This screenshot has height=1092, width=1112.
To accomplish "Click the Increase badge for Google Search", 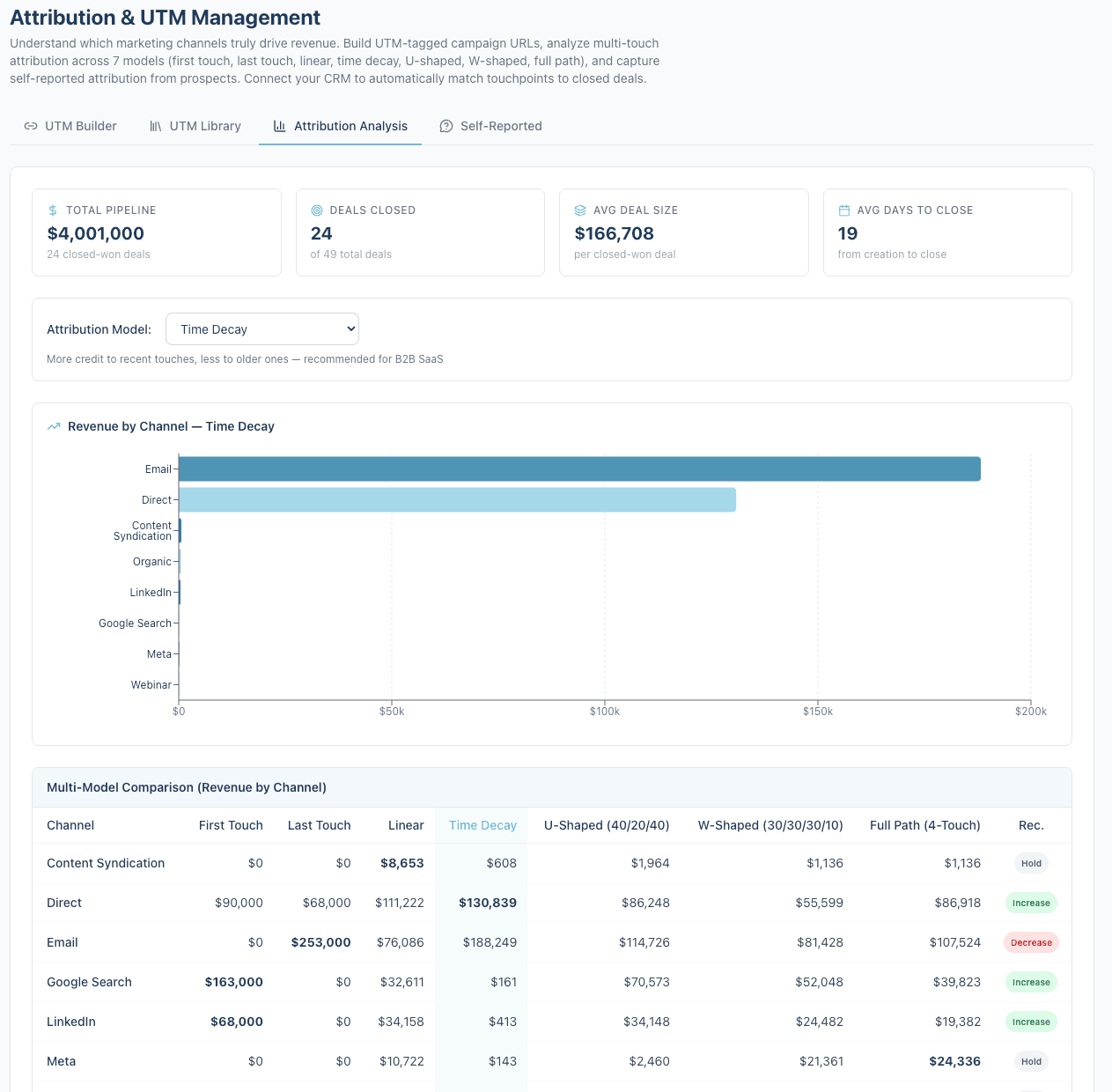I will pyautogui.click(x=1031, y=982).
